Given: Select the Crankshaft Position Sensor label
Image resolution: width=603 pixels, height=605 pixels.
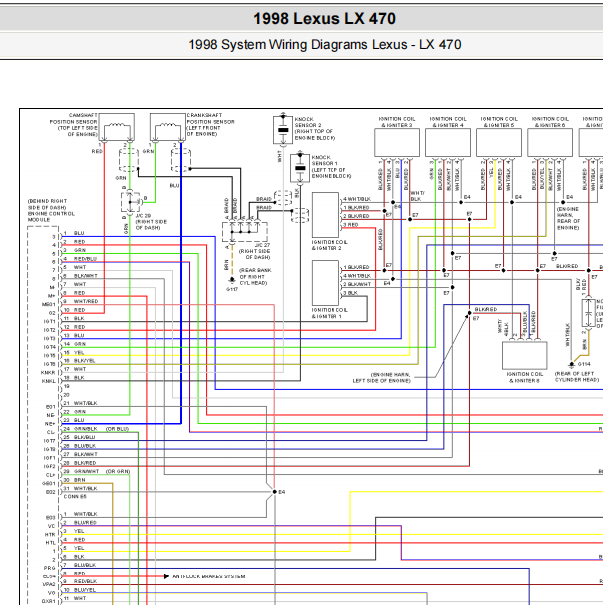Looking at the screenshot, I should 211,125.
